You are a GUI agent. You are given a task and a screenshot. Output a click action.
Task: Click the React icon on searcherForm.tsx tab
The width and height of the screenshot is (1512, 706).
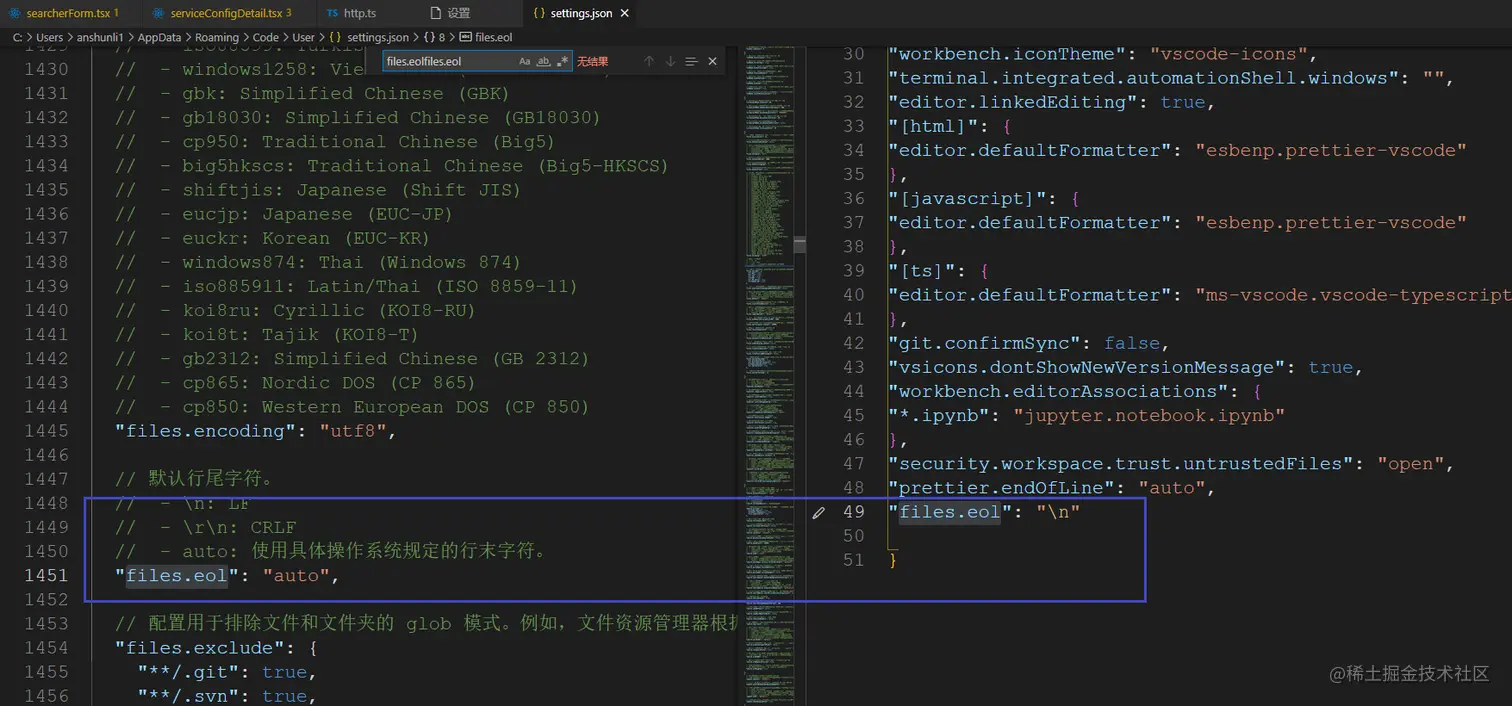pyautogui.click(x=15, y=13)
